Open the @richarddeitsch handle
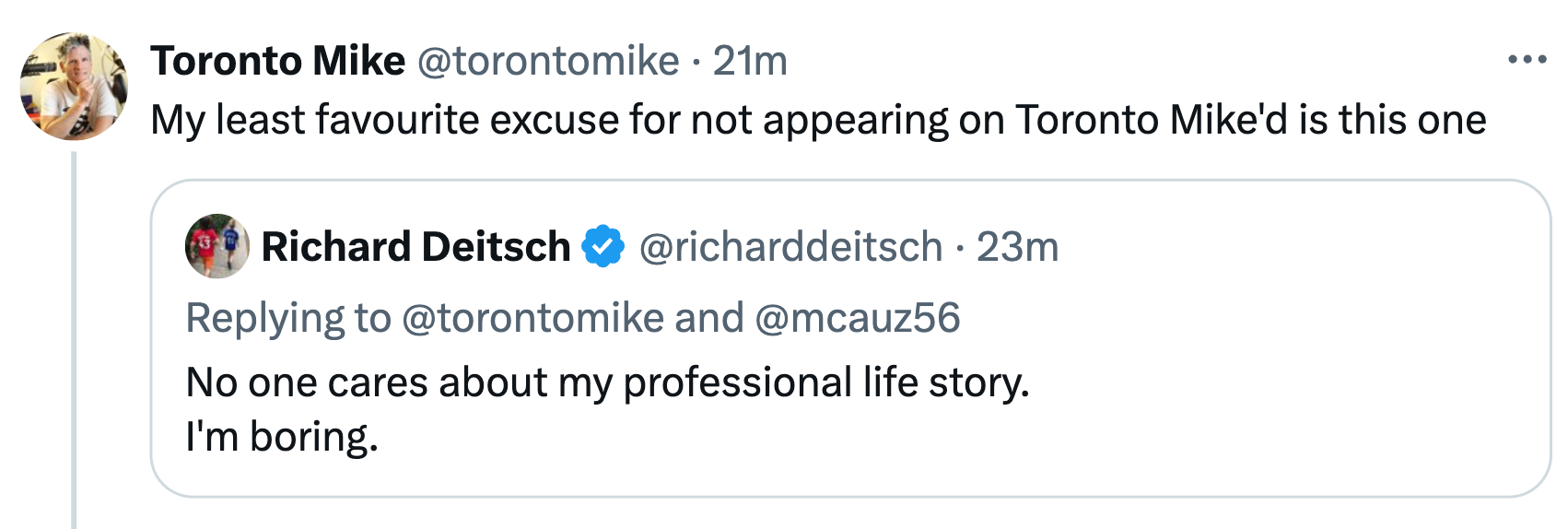1568x529 pixels. pyautogui.click(x=790, y=247)
